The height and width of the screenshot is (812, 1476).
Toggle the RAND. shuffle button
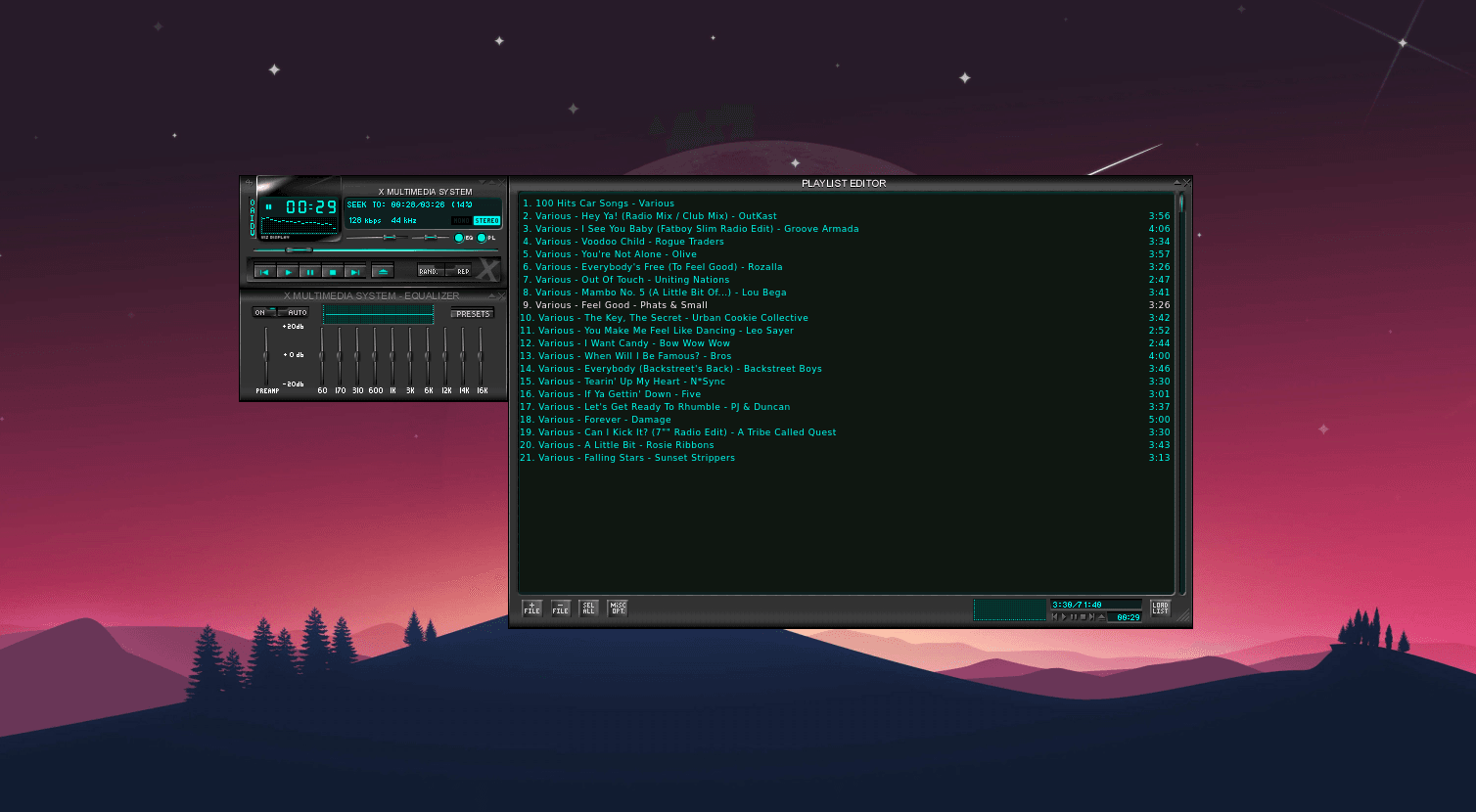coord(431,271)
